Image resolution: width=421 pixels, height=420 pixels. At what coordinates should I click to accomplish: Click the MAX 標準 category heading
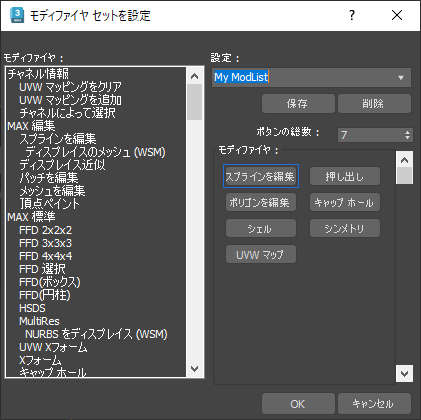[x=31, y=217]
